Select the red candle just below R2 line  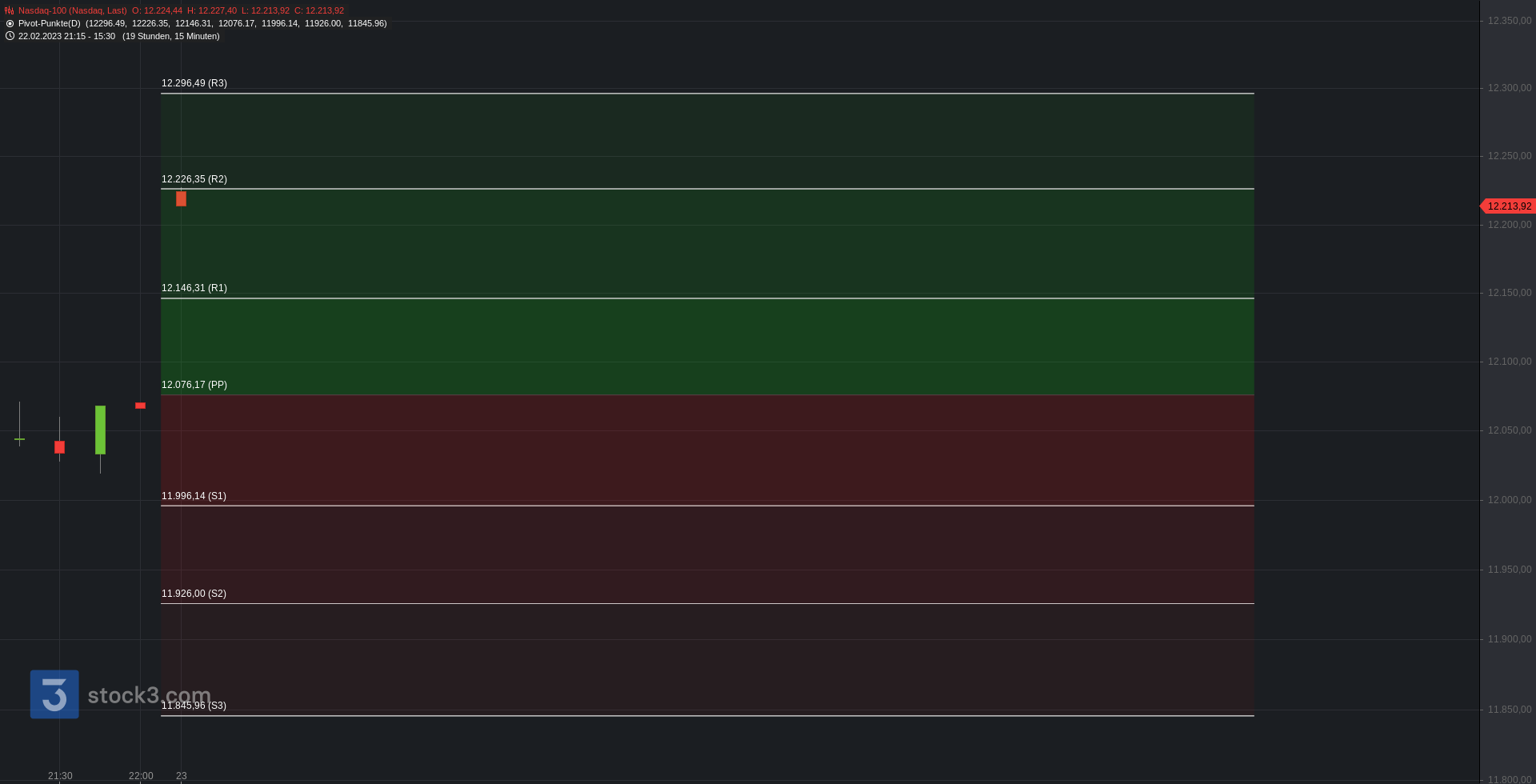point(182,198)
